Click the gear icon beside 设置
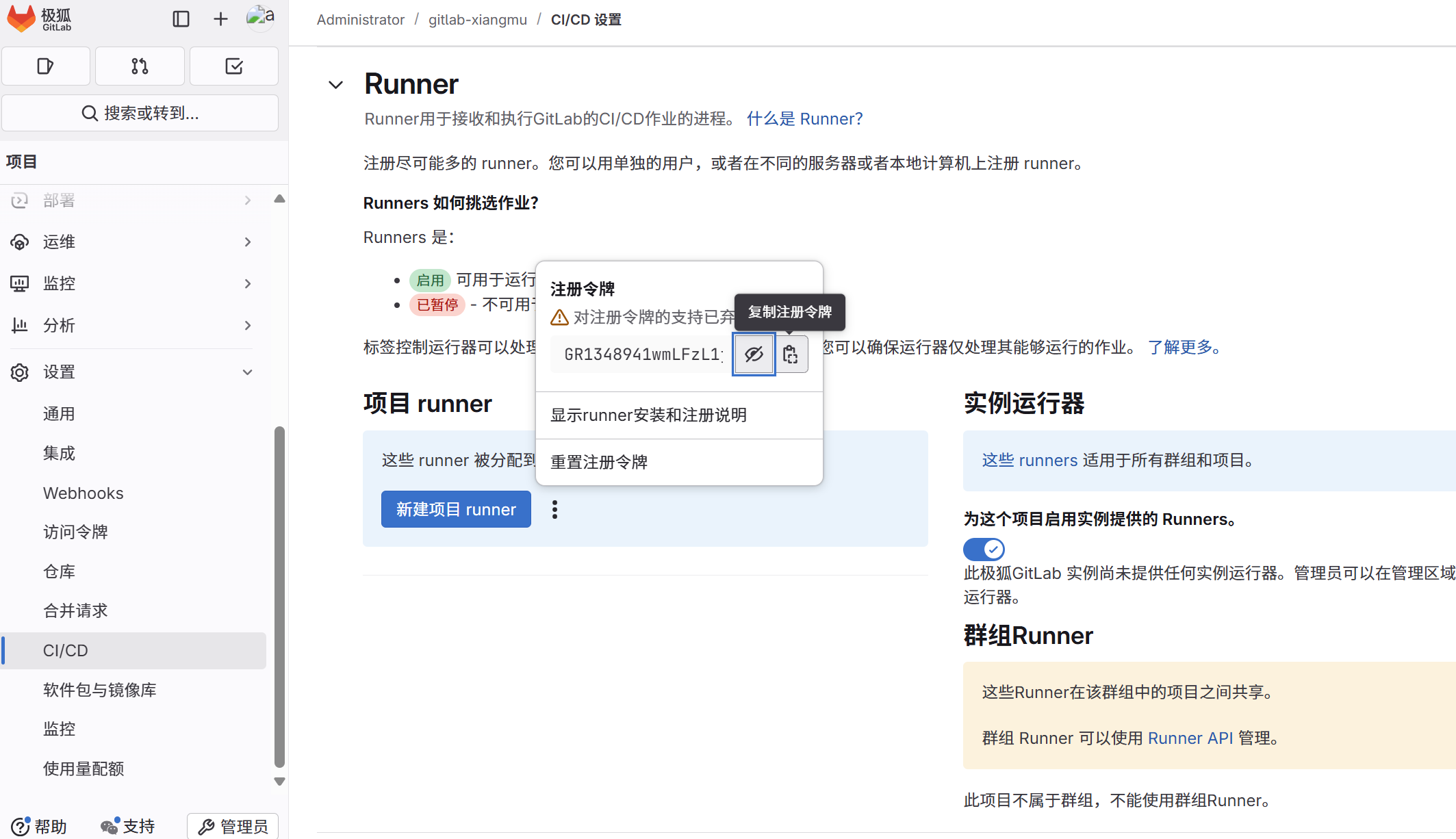The image size is (1456, 839). pyautogui.click(x=20, y=372)
